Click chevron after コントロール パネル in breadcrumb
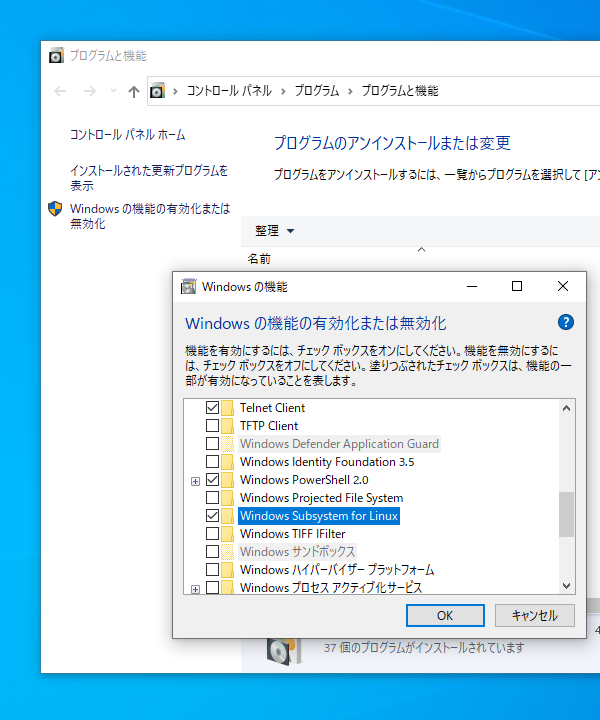 [x=283, y=91]
